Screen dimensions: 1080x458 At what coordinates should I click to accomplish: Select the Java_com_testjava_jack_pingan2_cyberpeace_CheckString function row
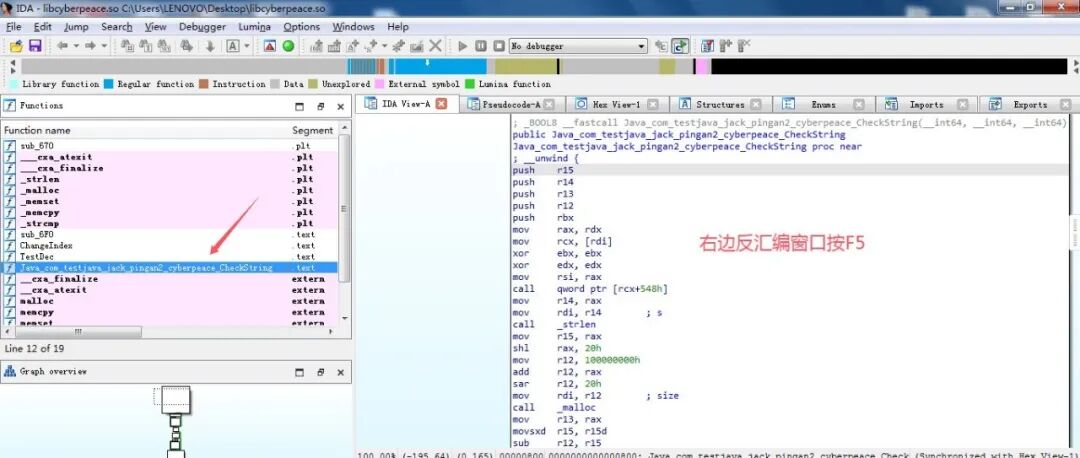(170, 267)
